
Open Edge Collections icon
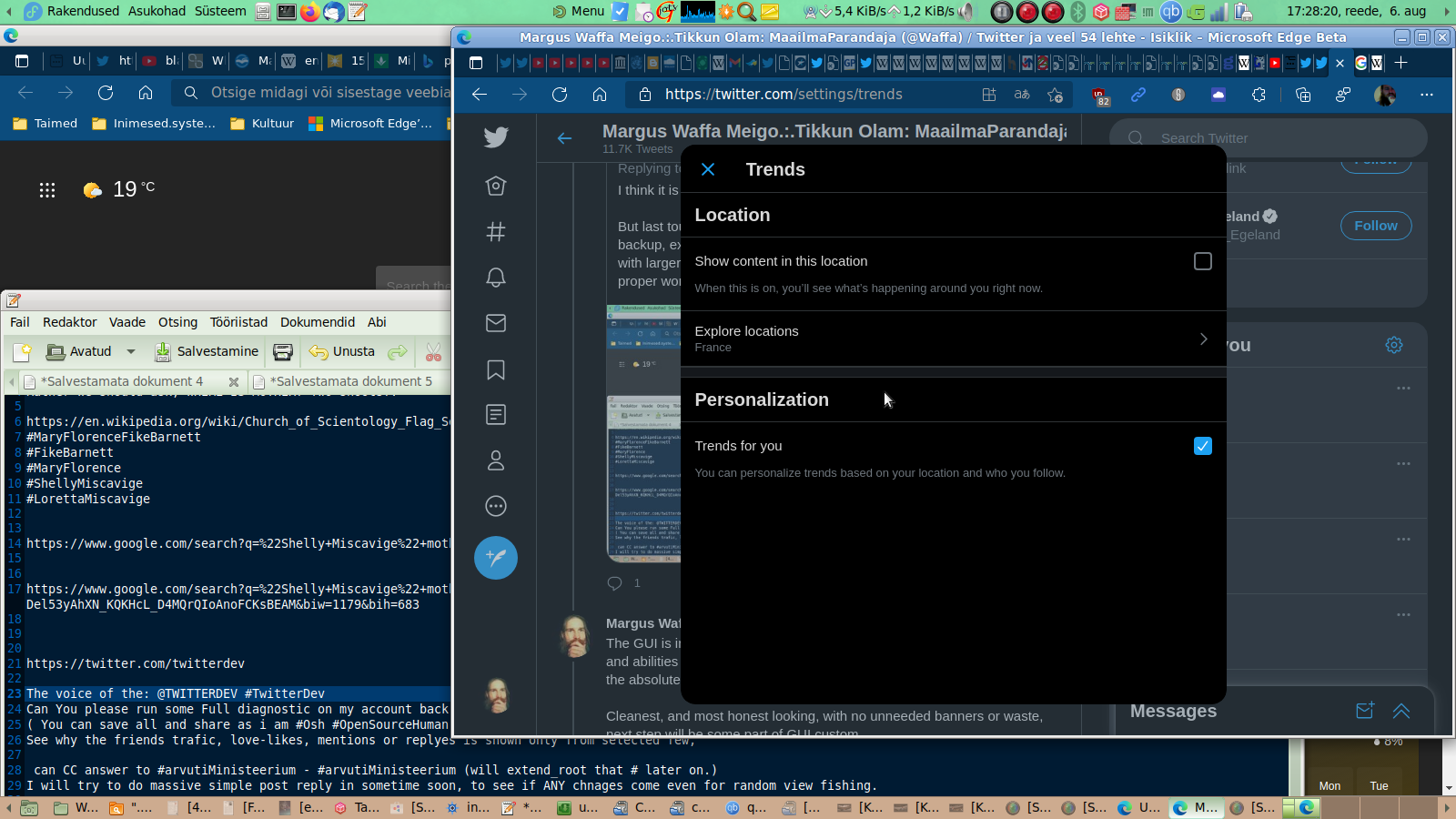coord(1303,95)
